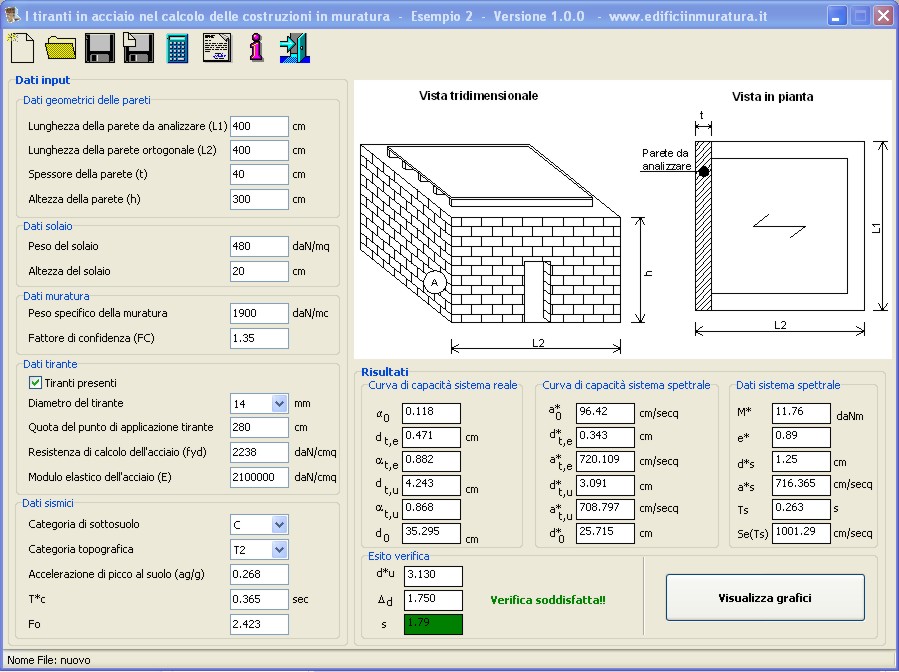Click the L1 wall length input field
The width and height of the screenshot is (899, 672).
tap(259, 126)
